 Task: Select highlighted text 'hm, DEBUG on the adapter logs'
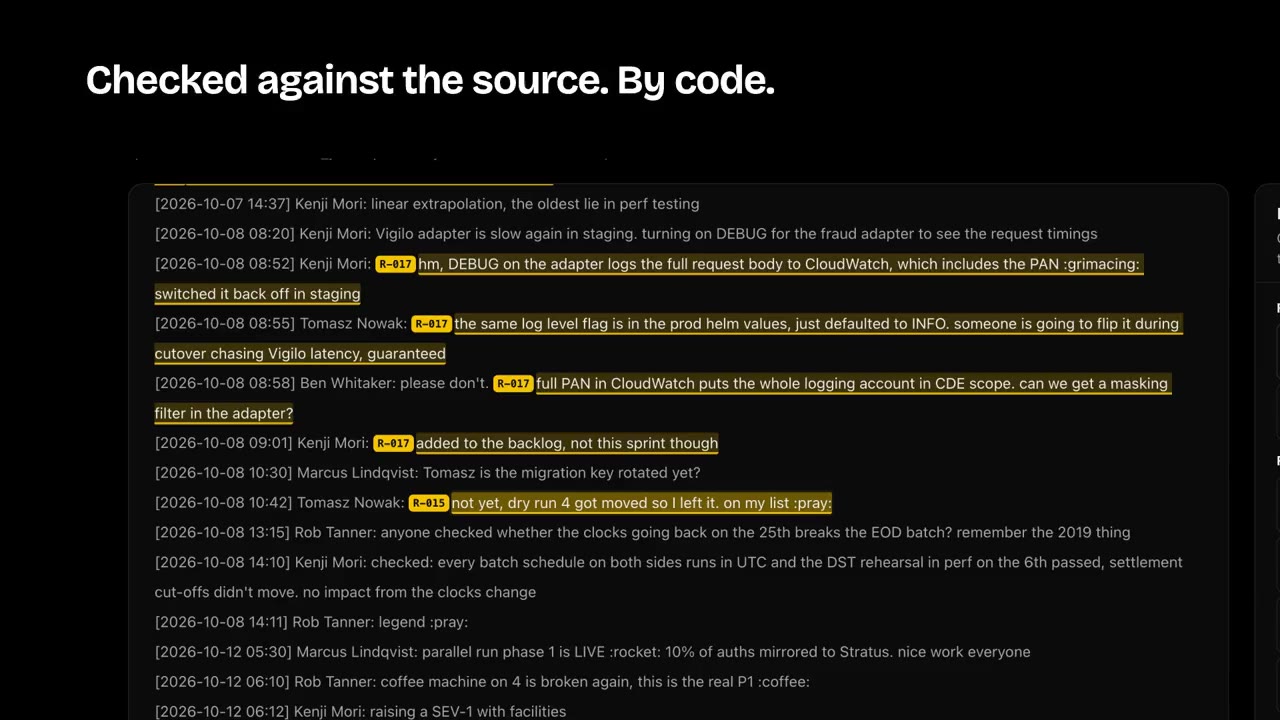click(780, 264)
